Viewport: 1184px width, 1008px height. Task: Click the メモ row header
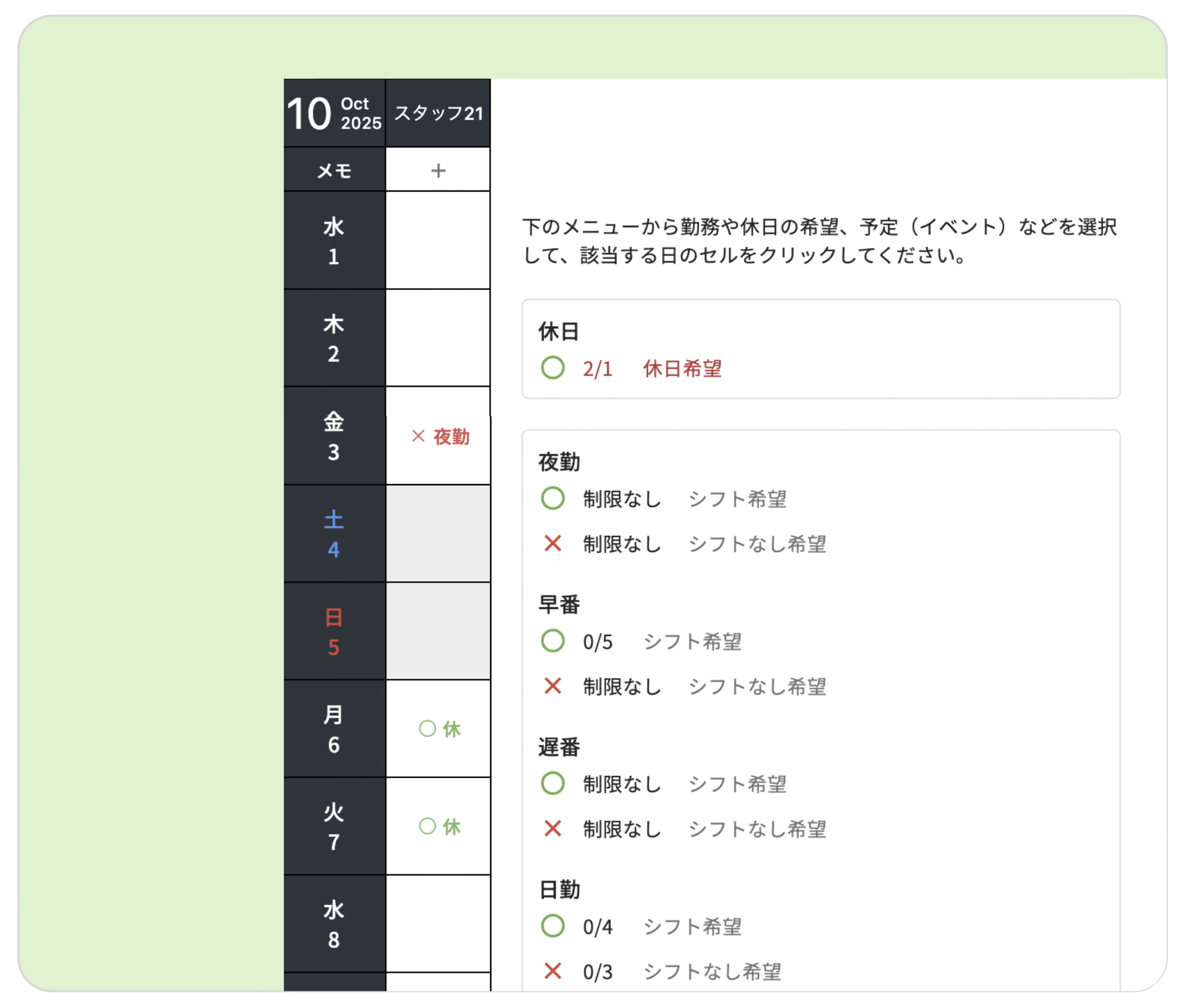pos(334,170)
